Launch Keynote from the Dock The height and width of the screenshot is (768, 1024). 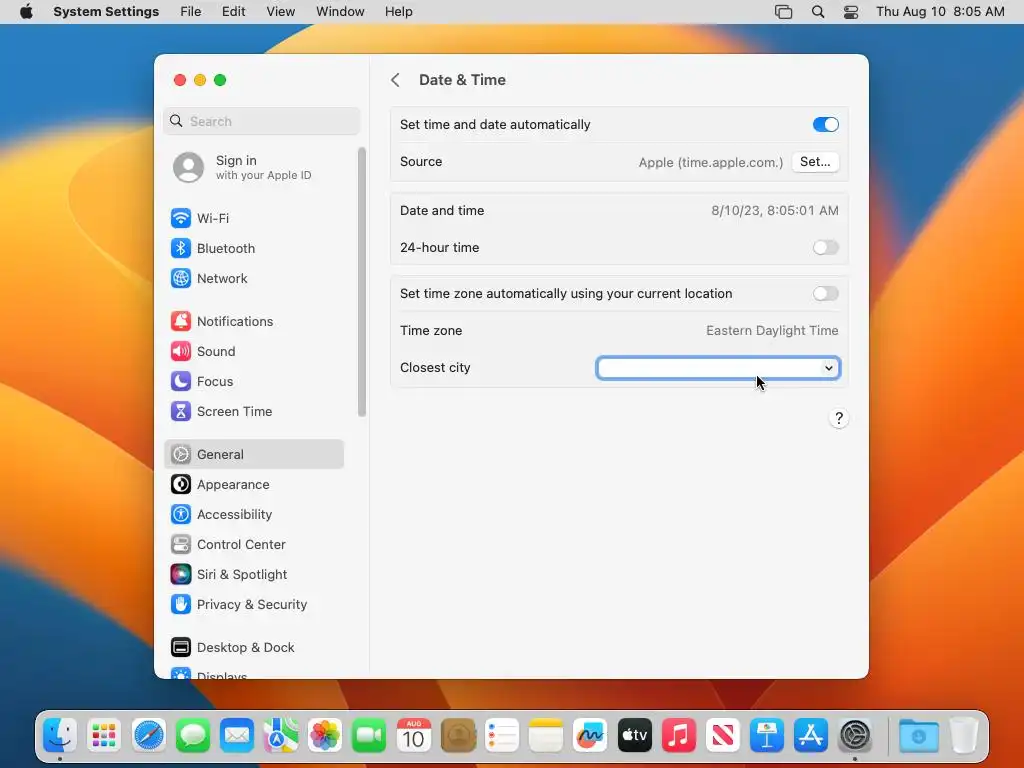click(767, 737)
